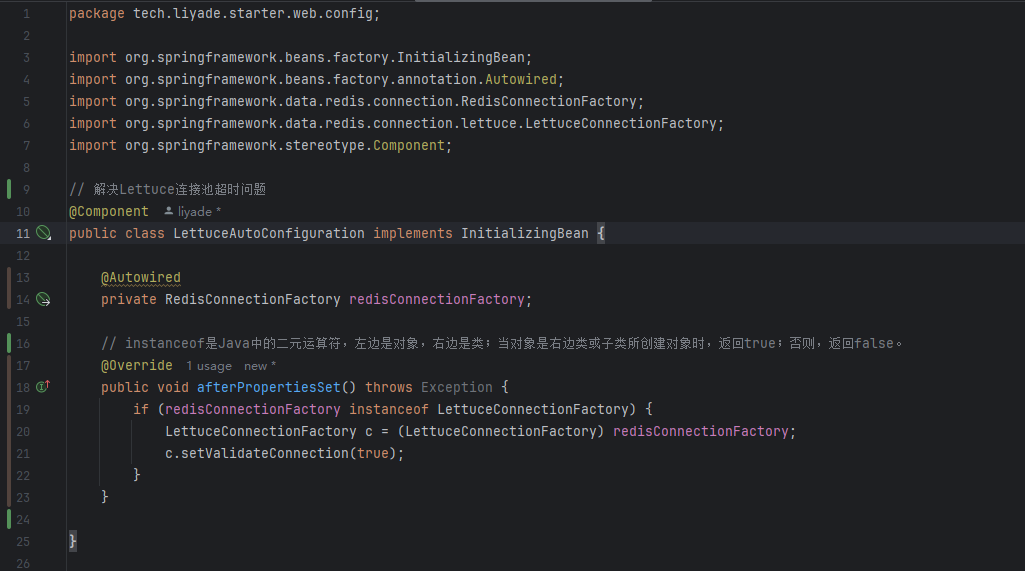1025x571 pixels.
Task: Click the Spring bean gutter icon beside the class declaration
Action: pos(43,233)
